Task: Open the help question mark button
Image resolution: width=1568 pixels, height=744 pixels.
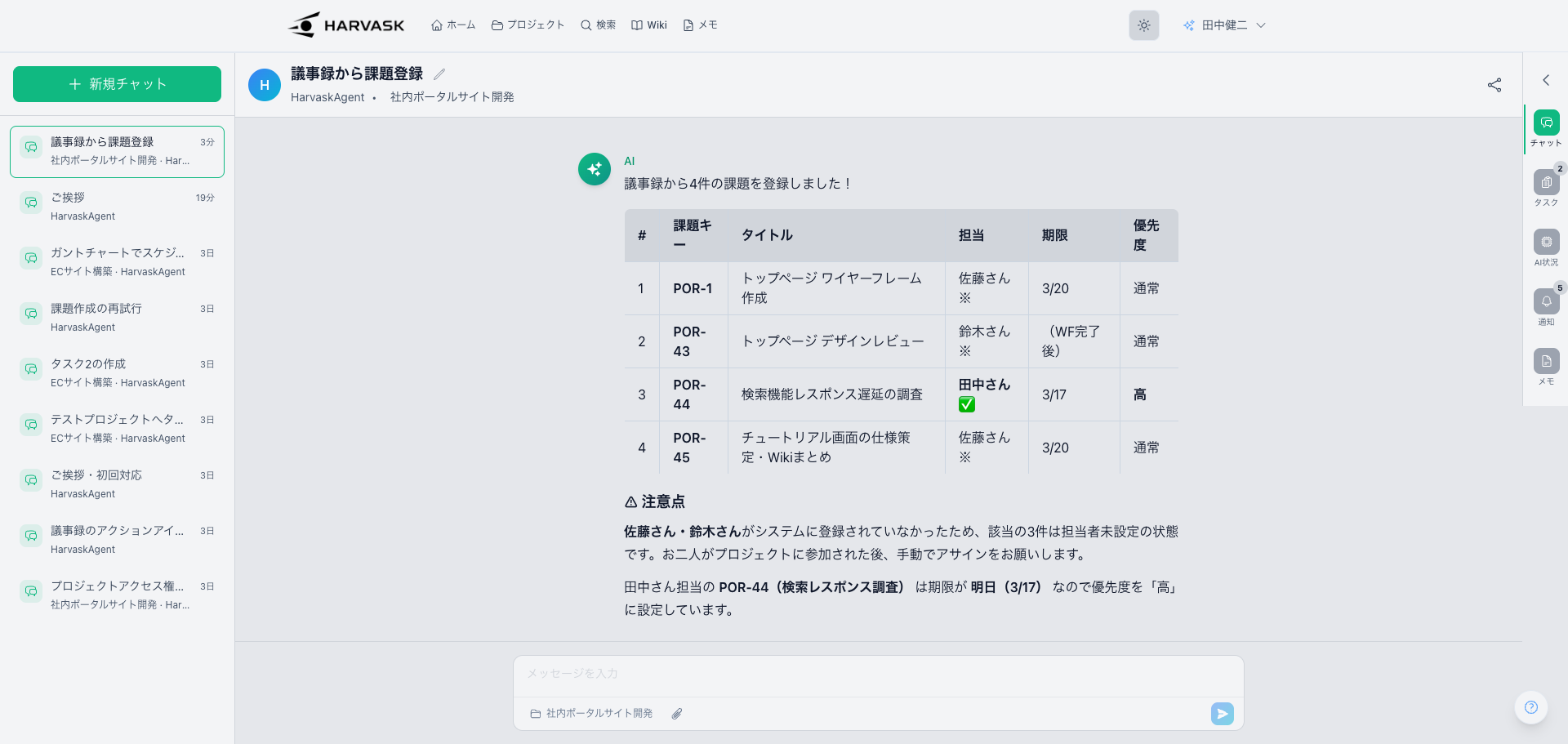Action: pyautogui.click(x=1530, y=707)
